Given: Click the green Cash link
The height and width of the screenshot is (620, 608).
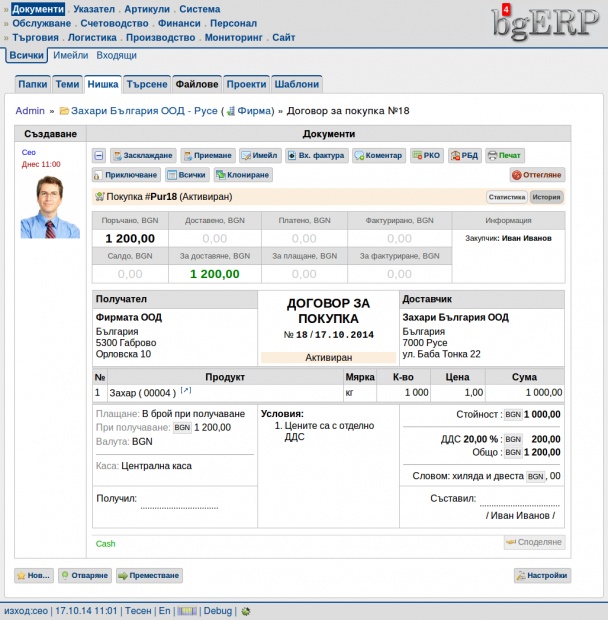Looking at the screenshot, I should pos(105,544).
